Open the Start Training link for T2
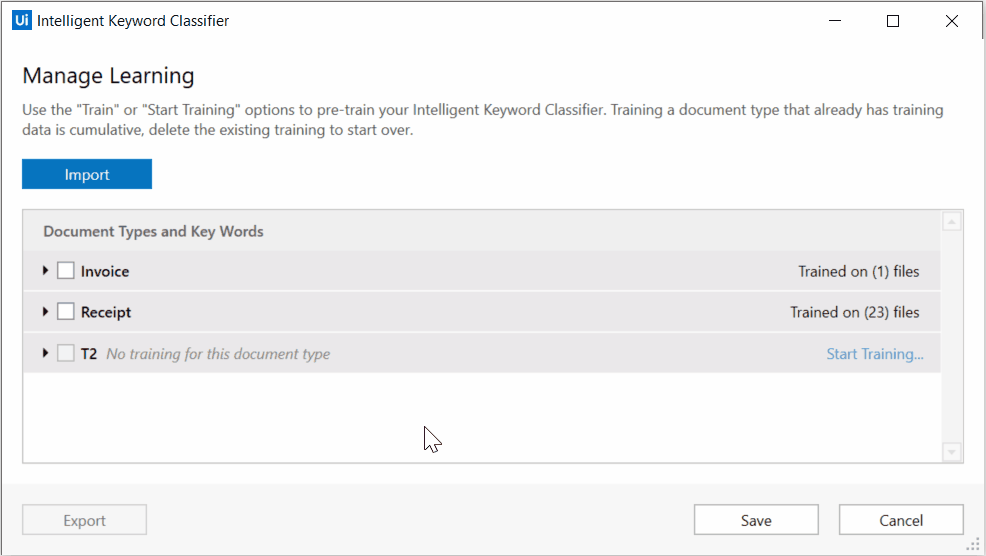The image size is (986, 556). [875, 353]
